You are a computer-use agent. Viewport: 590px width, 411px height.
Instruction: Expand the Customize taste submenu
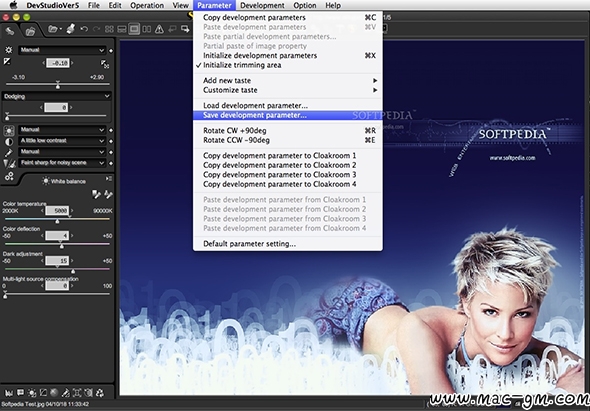coord(287,90)
